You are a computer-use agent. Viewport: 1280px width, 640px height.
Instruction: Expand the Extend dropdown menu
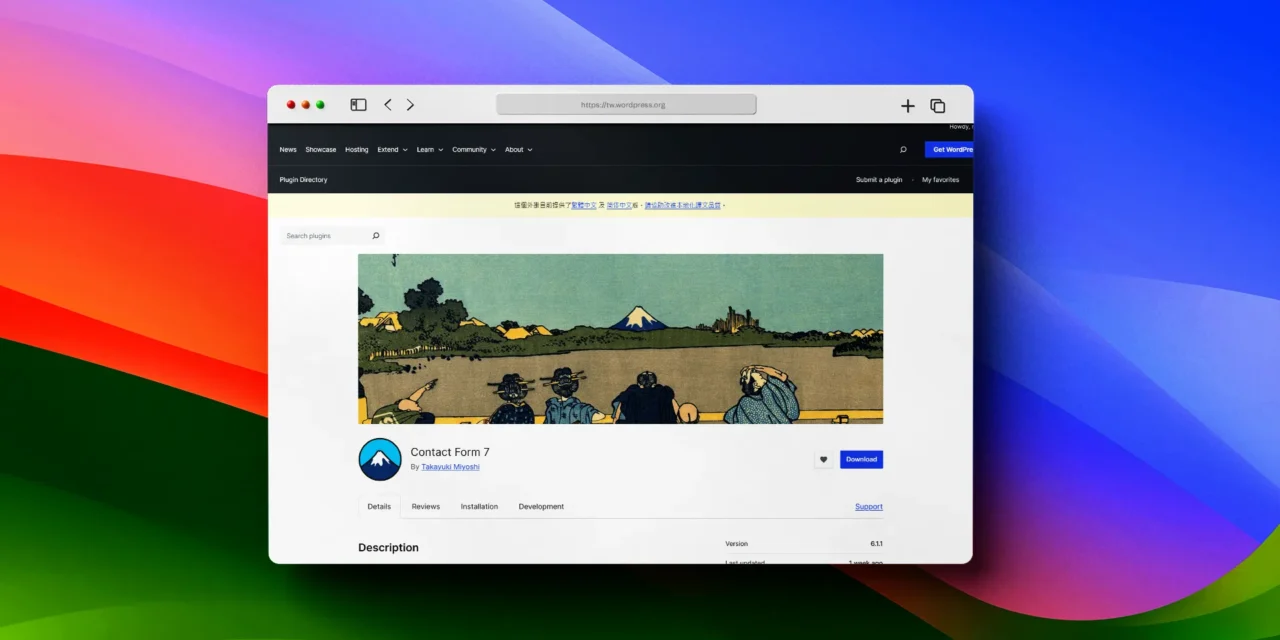(x=392, y=150)
